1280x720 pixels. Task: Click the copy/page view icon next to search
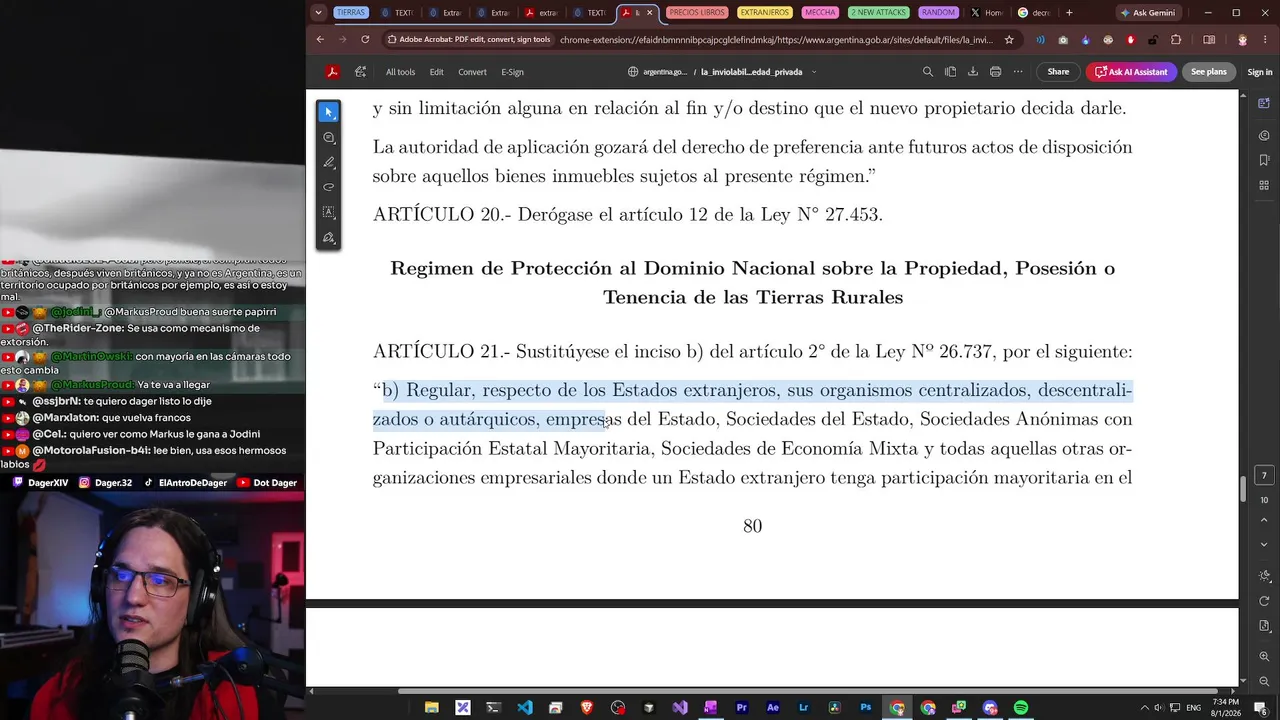[950, 72]
